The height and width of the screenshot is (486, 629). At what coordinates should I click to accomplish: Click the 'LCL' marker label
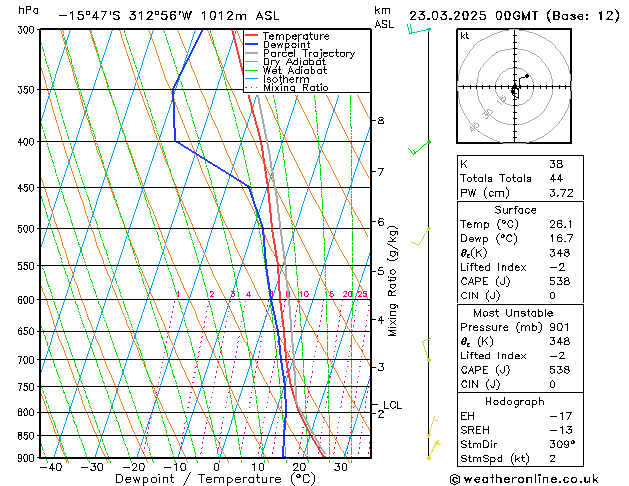coord(392,405)
